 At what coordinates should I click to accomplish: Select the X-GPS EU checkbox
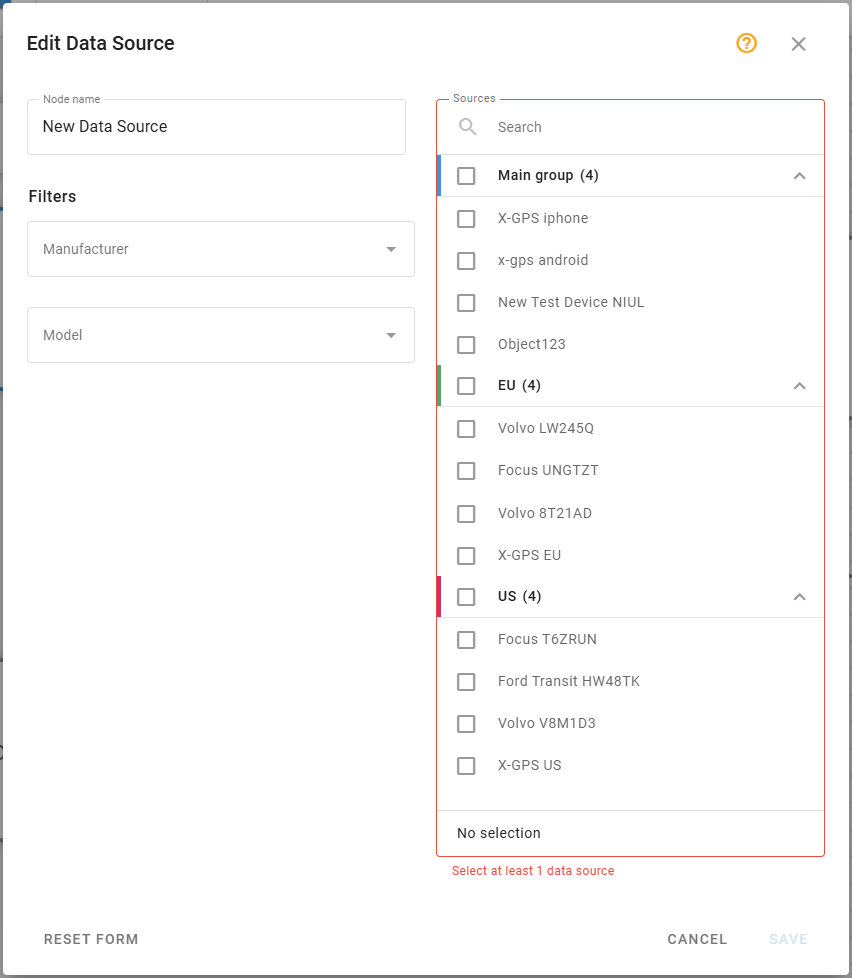click(465, 555)
